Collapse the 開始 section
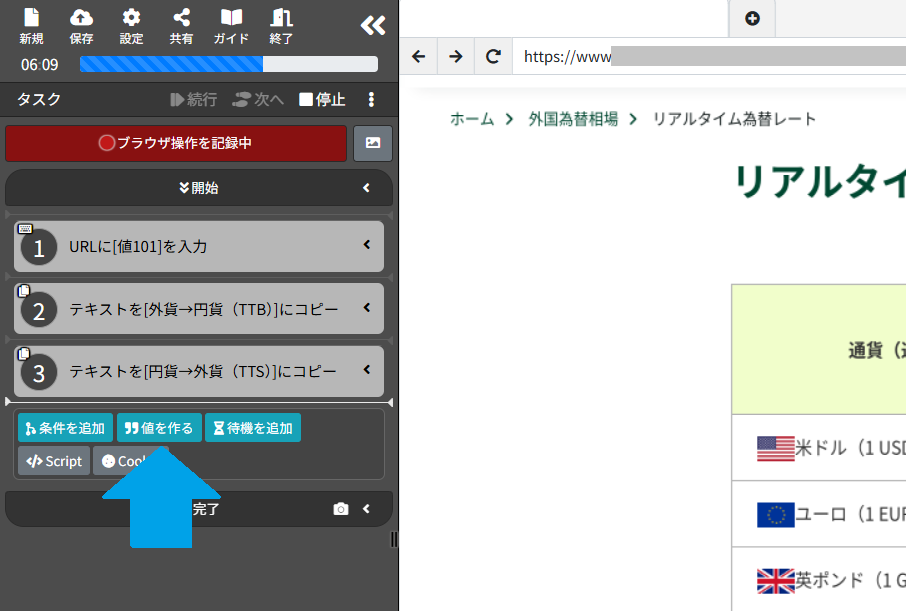The image size is (906, 611). pos(365,188)
